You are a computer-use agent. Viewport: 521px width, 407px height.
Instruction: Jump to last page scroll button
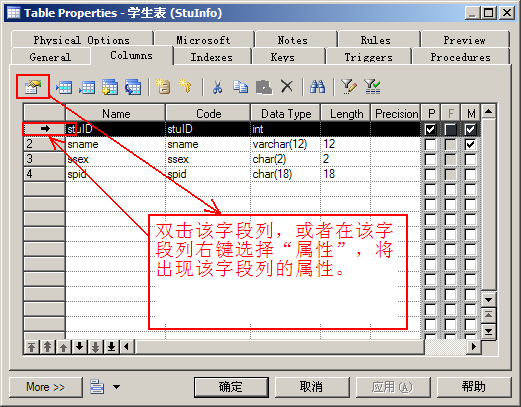[488, 331]
